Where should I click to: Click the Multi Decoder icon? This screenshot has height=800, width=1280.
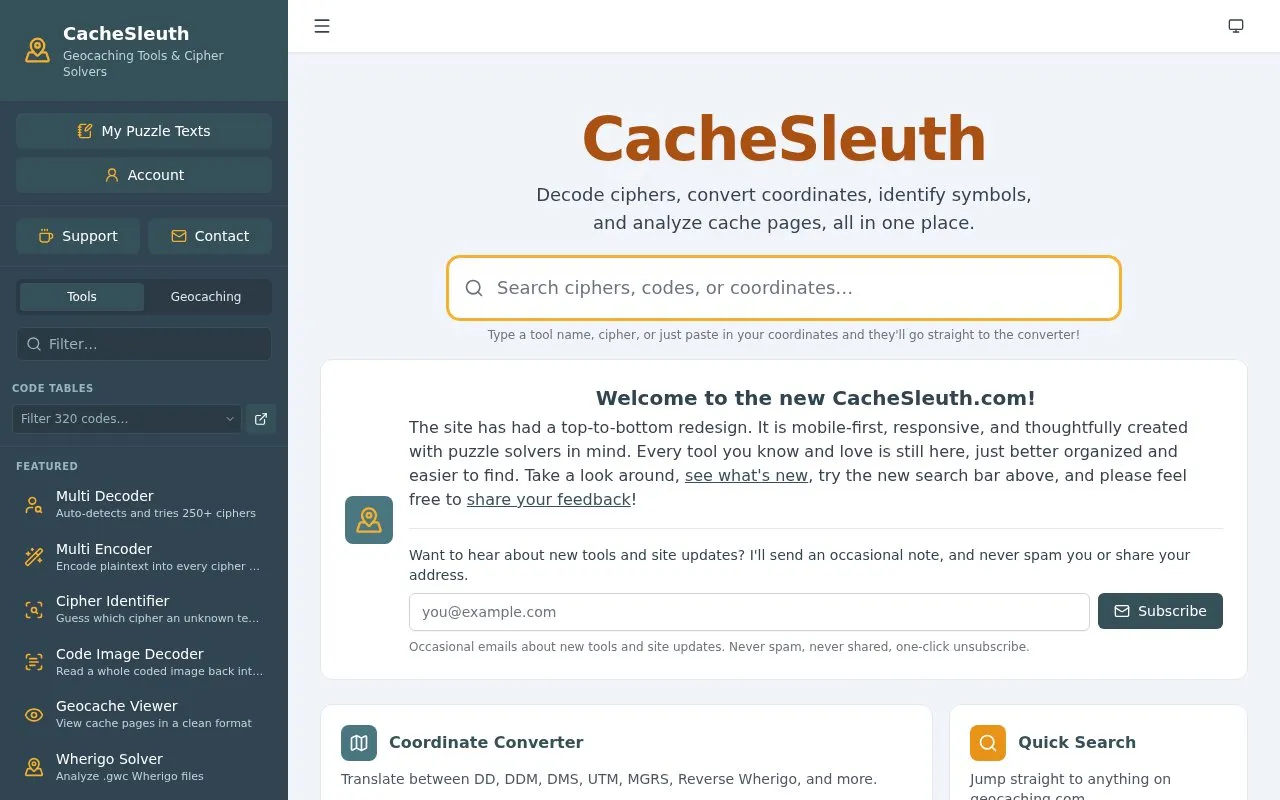point(34,505)
